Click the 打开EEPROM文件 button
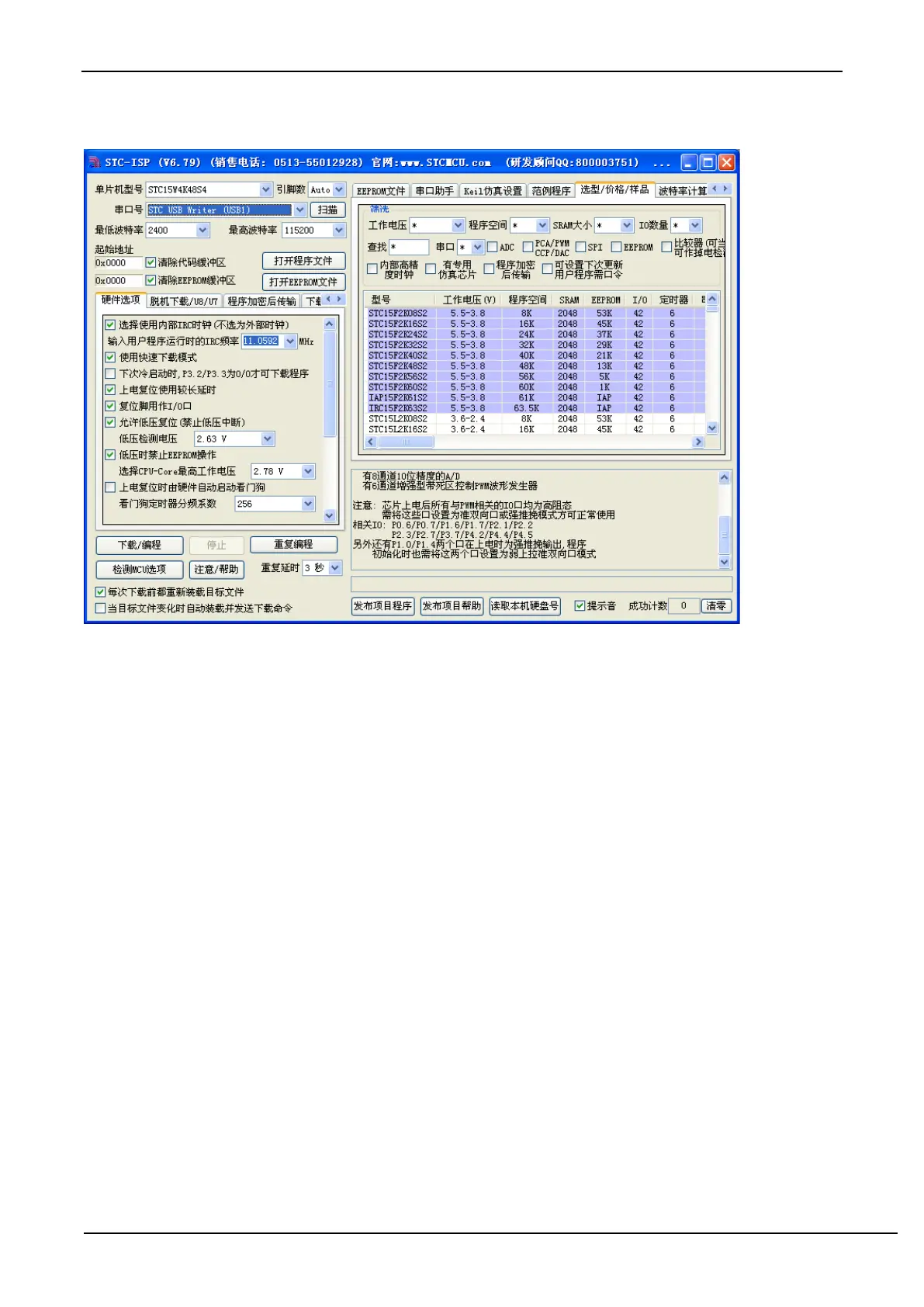The image size is (924, 1307). point(303,282)
